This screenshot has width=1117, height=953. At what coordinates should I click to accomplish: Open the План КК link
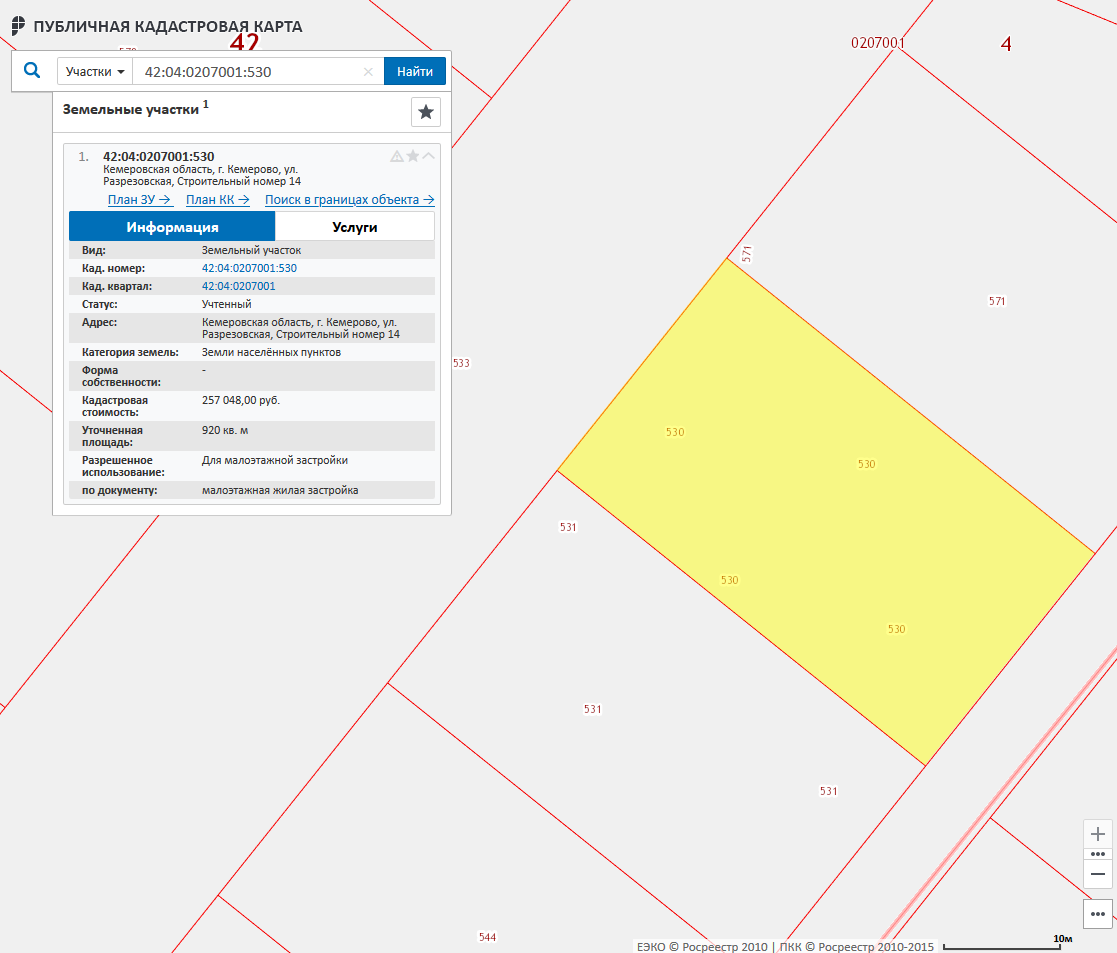tap(218, 200)
